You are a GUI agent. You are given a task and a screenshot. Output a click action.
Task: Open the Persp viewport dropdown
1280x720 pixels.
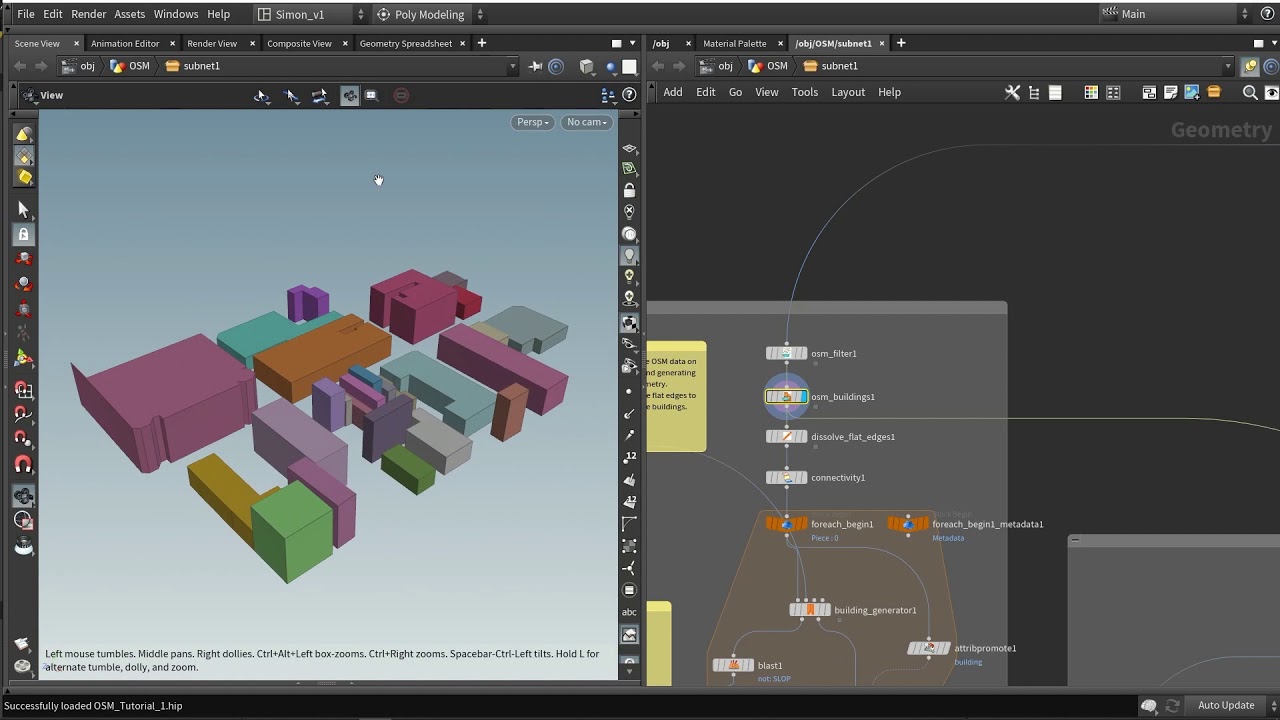(x=532, y=122)
